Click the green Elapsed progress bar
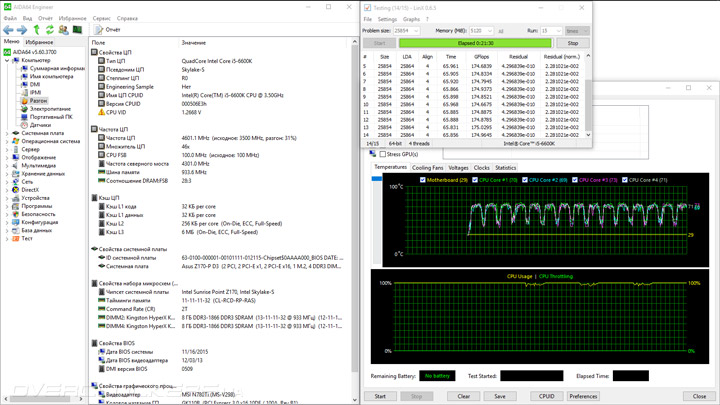The height and width of the screenshot is (405, 720). click(x=475, y=43)
